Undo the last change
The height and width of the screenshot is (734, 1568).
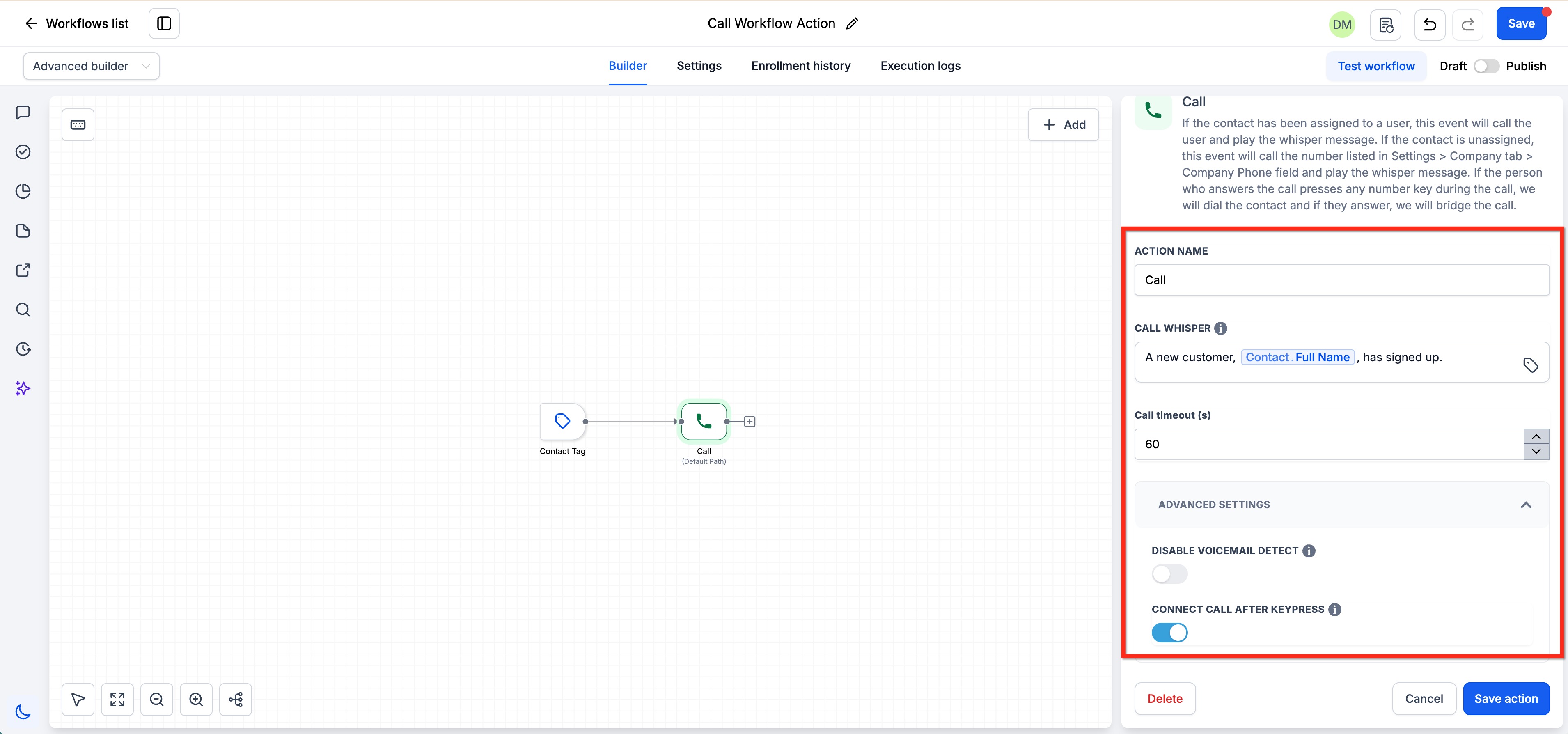[x=1430, y=24]
